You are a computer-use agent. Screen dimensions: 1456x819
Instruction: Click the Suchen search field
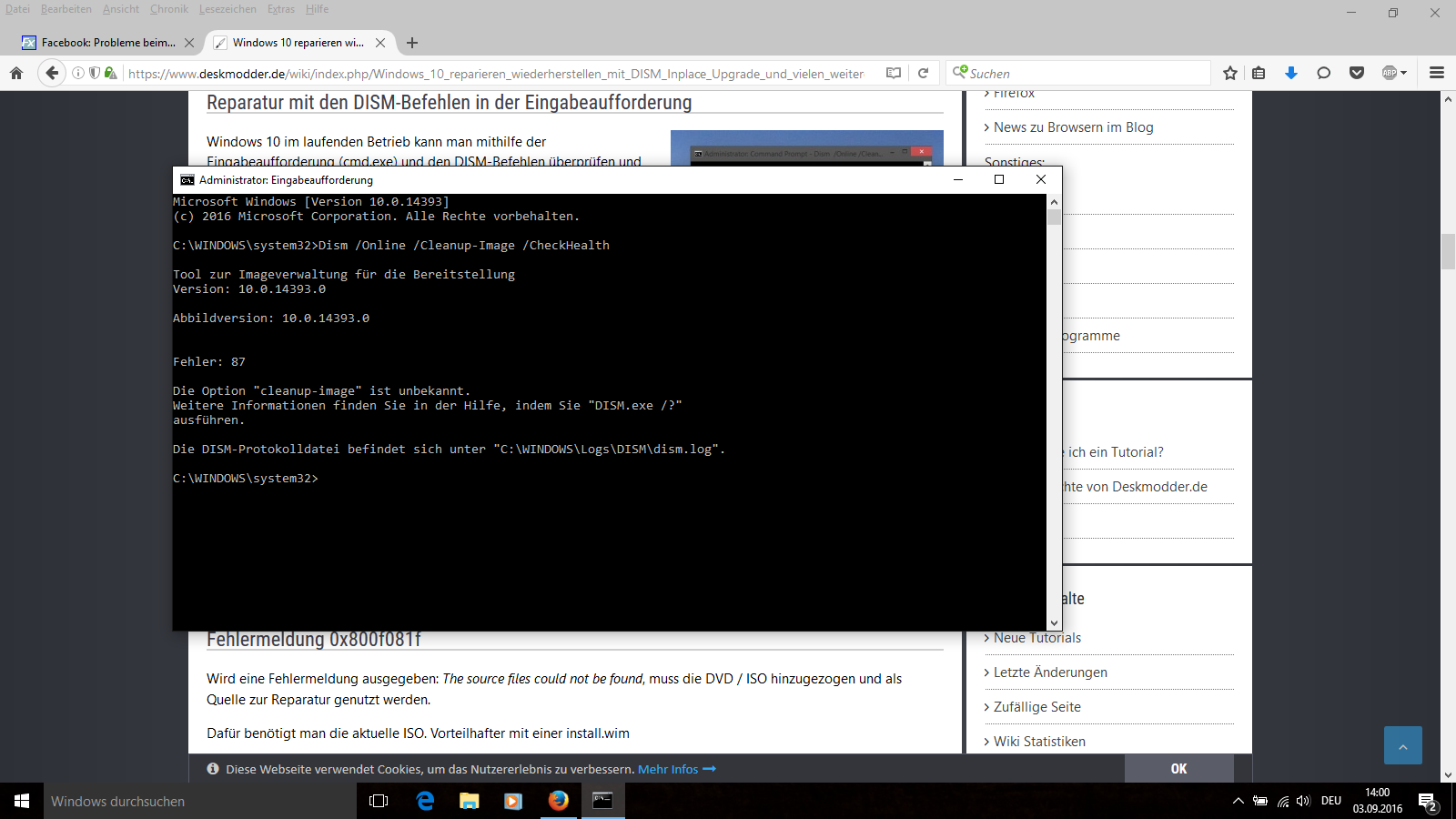[1083, 74]
